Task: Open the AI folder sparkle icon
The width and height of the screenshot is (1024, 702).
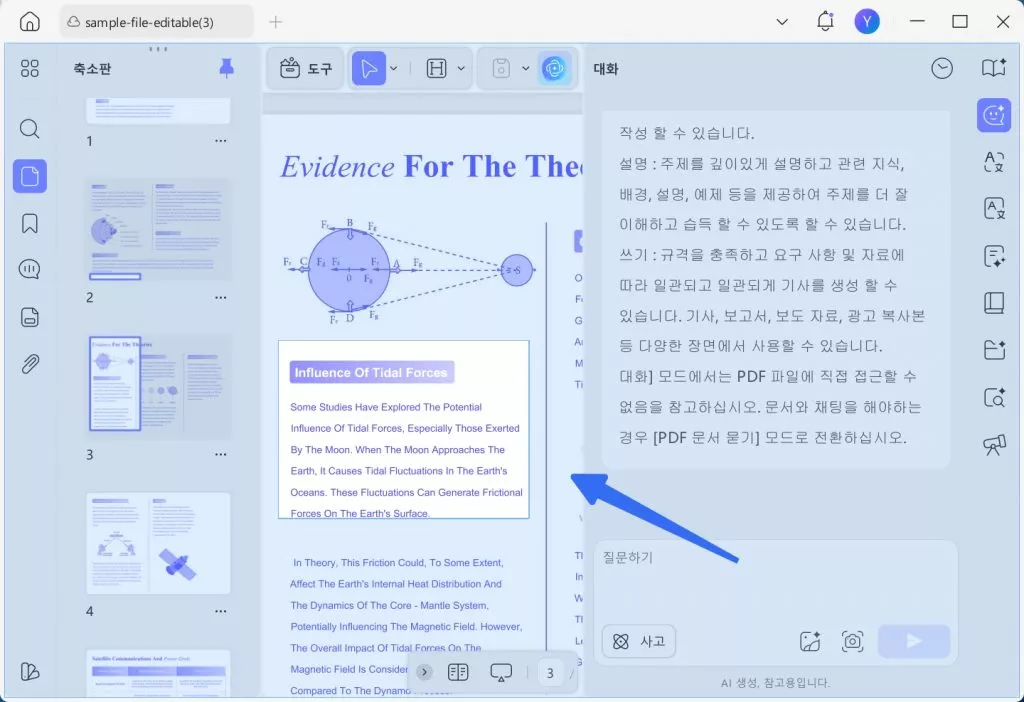Action: pyautogui.click(x=994, y=350)
